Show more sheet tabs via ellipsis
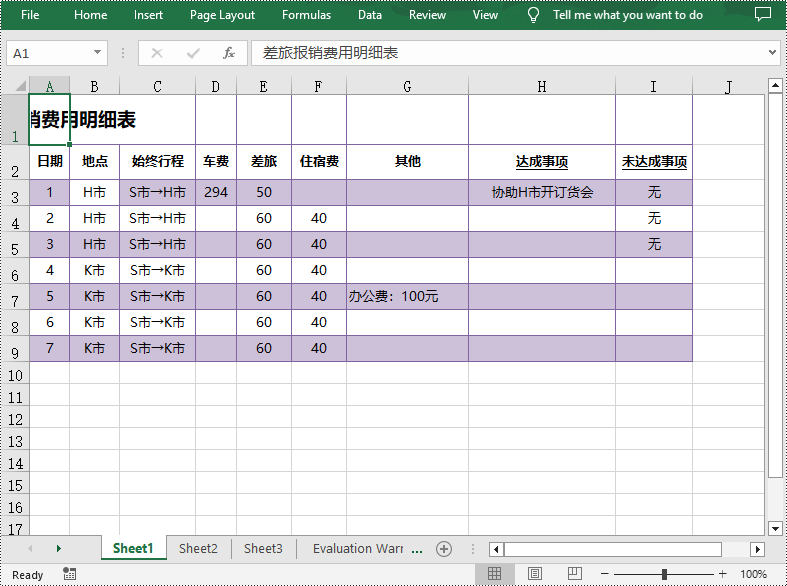 click(417, 550)
